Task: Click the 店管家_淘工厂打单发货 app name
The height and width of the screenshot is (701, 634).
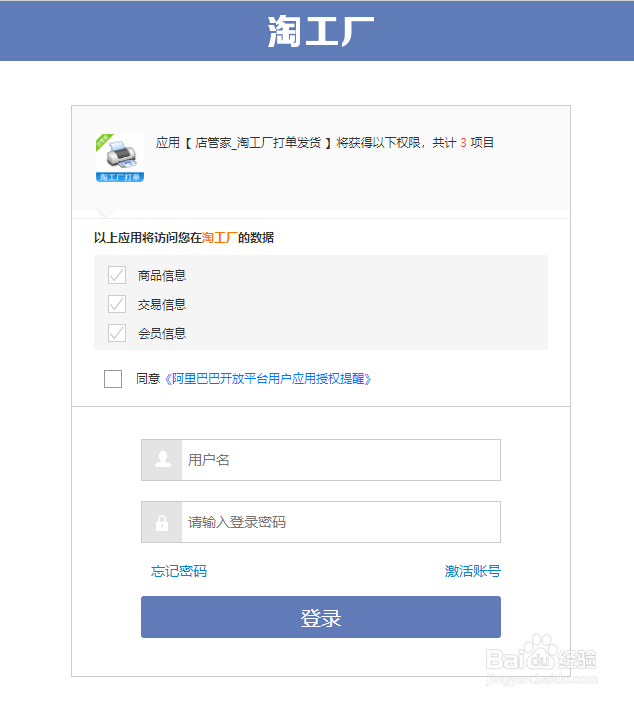Action: coord(258,143)
